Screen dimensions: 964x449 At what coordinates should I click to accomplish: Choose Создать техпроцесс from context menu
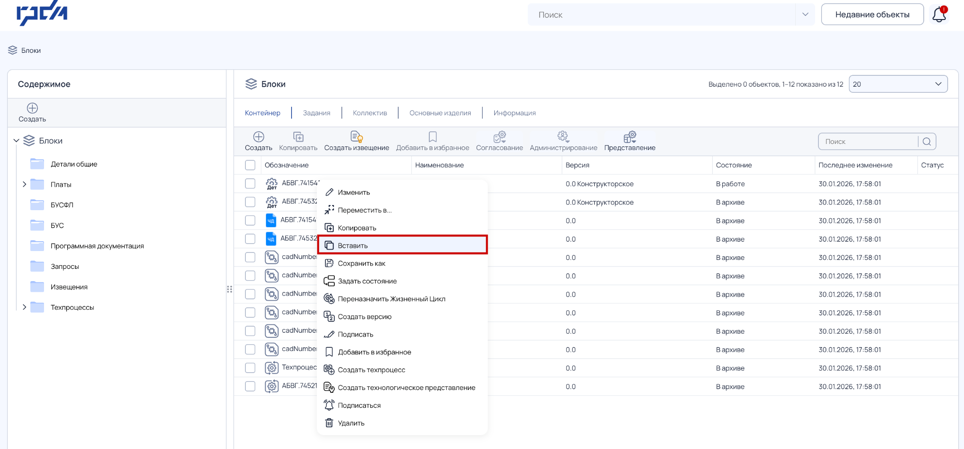point(402,370)
